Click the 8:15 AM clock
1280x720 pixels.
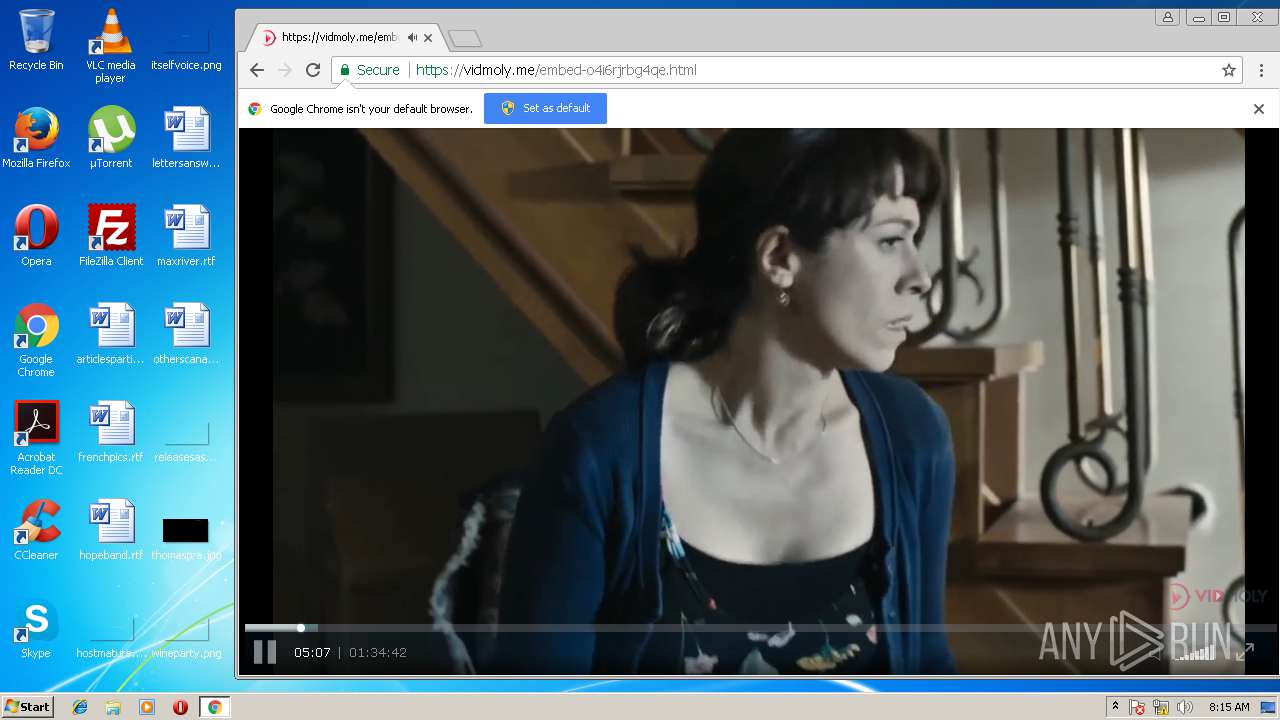pos(1229,707)
